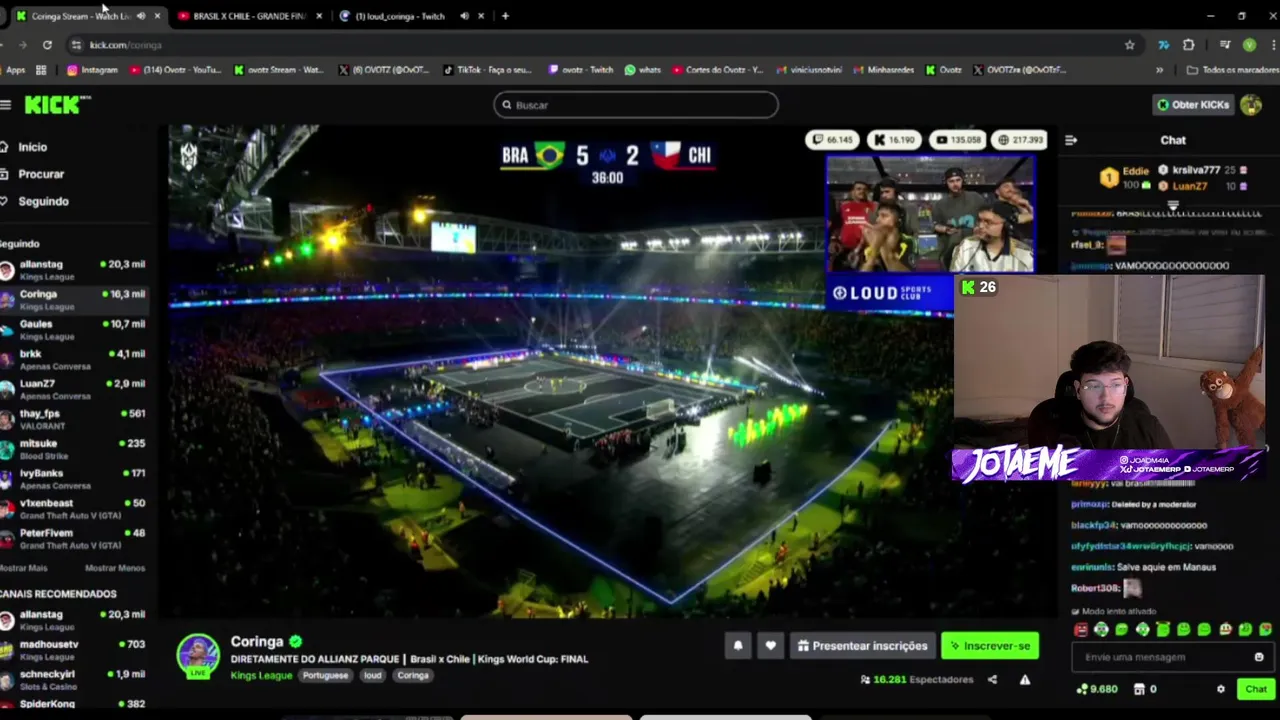This screenshot has height=720, width=1280.
Task: Click the Inscrever-se button
Action: click(x=990, y=646)
